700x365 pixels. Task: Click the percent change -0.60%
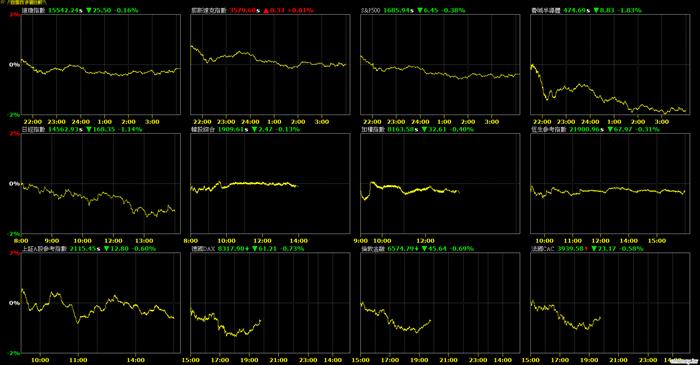pyautogui.click(x=144, y=249)
